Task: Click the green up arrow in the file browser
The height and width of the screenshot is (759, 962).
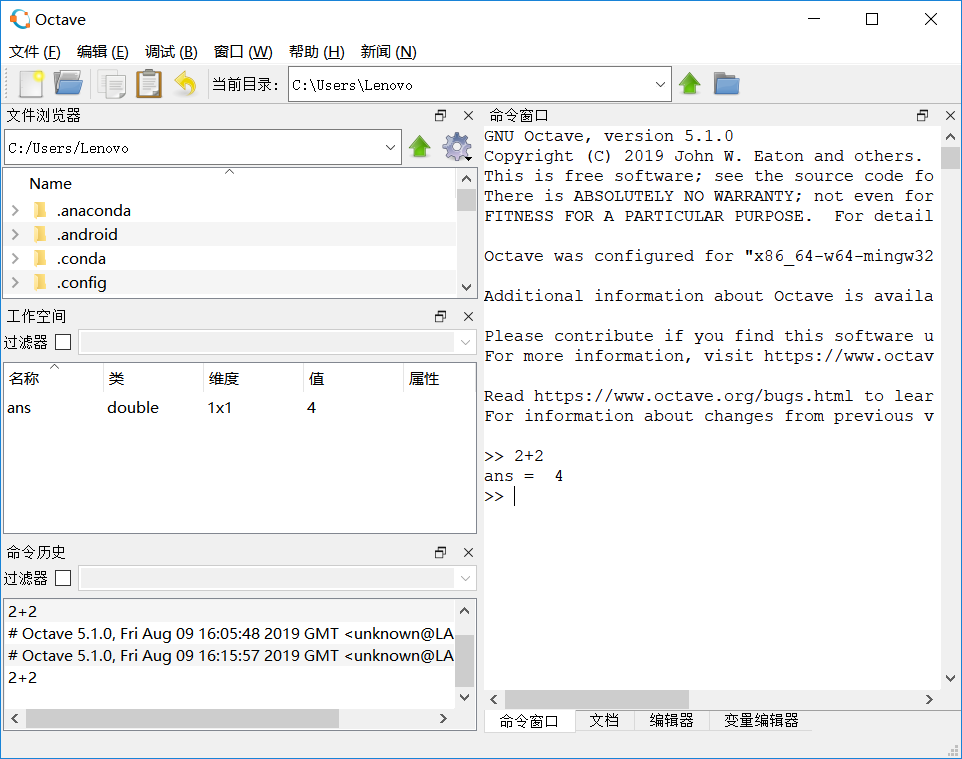Action: 419,147
